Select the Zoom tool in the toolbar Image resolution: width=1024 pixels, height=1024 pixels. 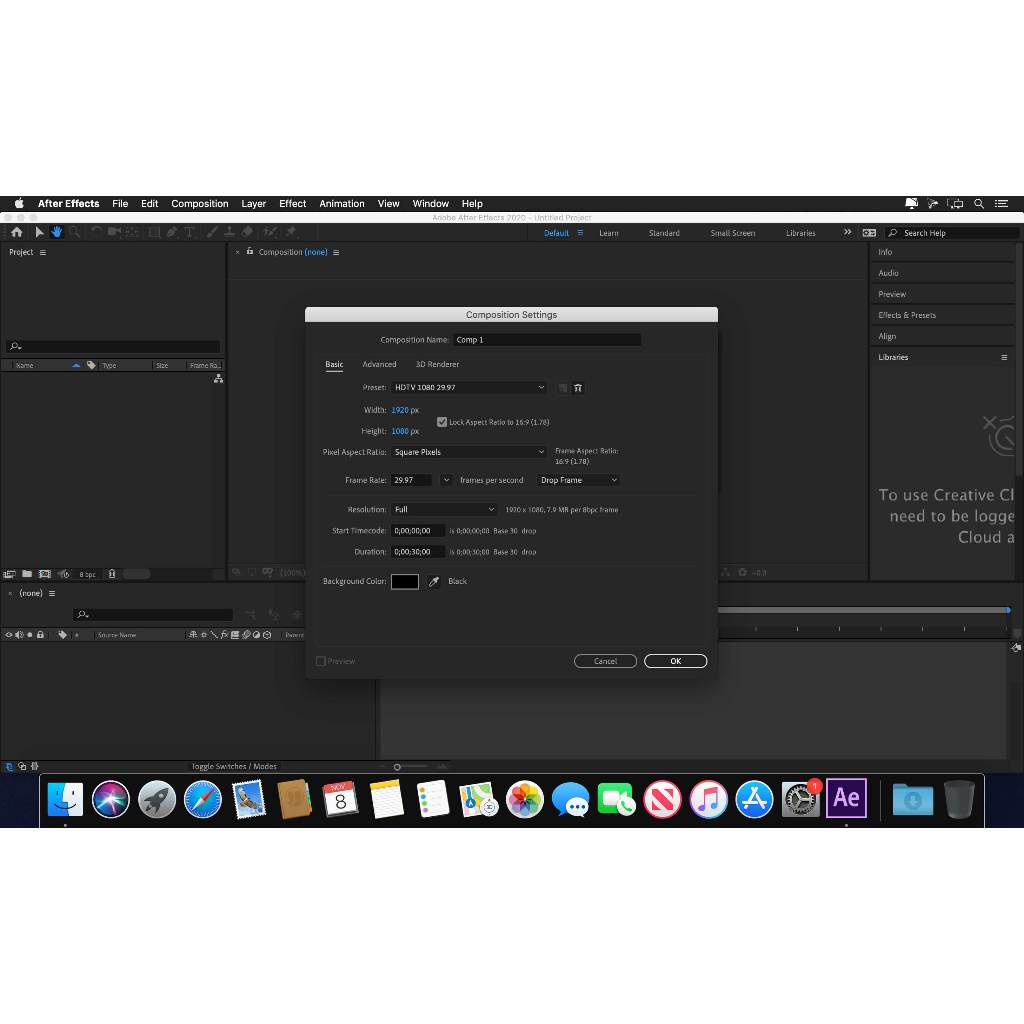click(x=75, y=232)
